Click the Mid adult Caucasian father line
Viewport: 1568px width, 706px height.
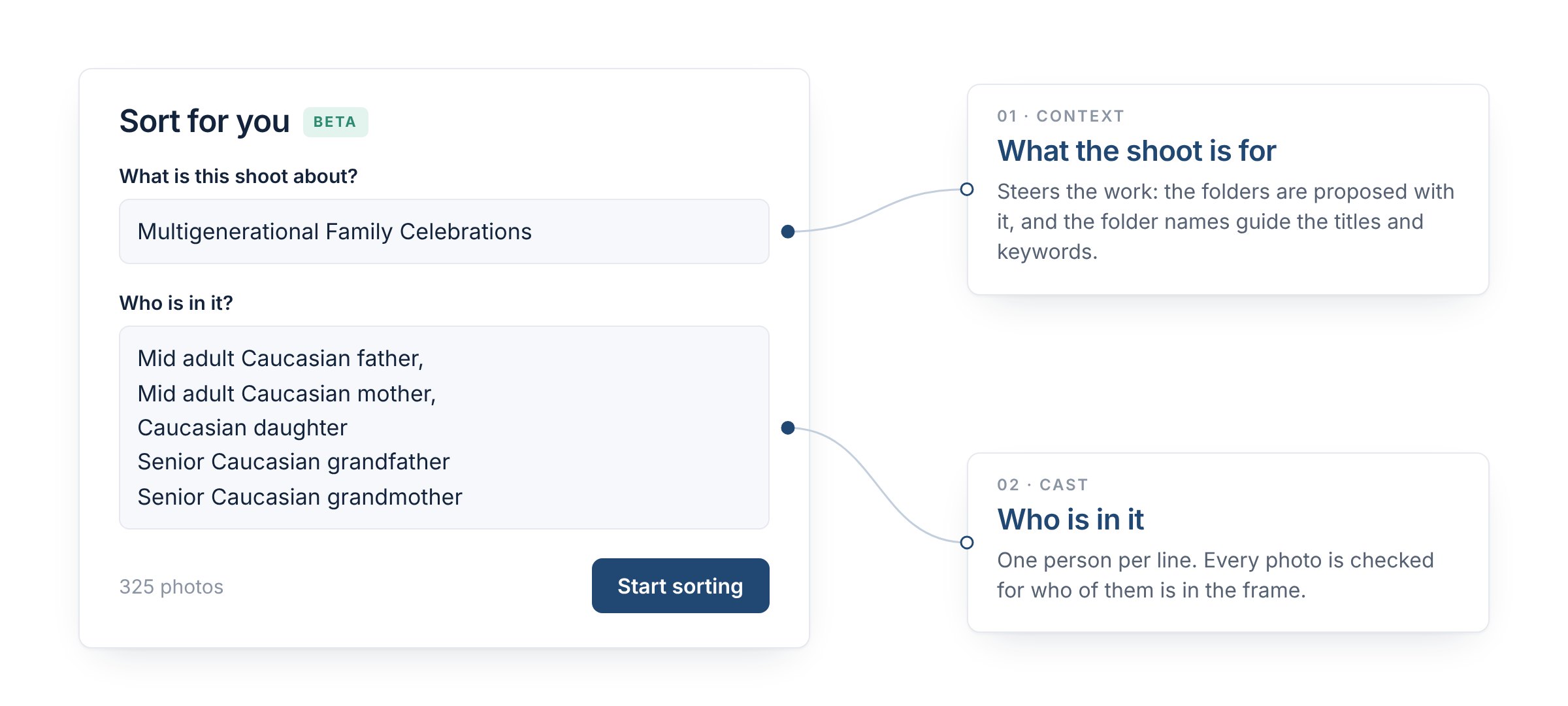pos(280,358)
